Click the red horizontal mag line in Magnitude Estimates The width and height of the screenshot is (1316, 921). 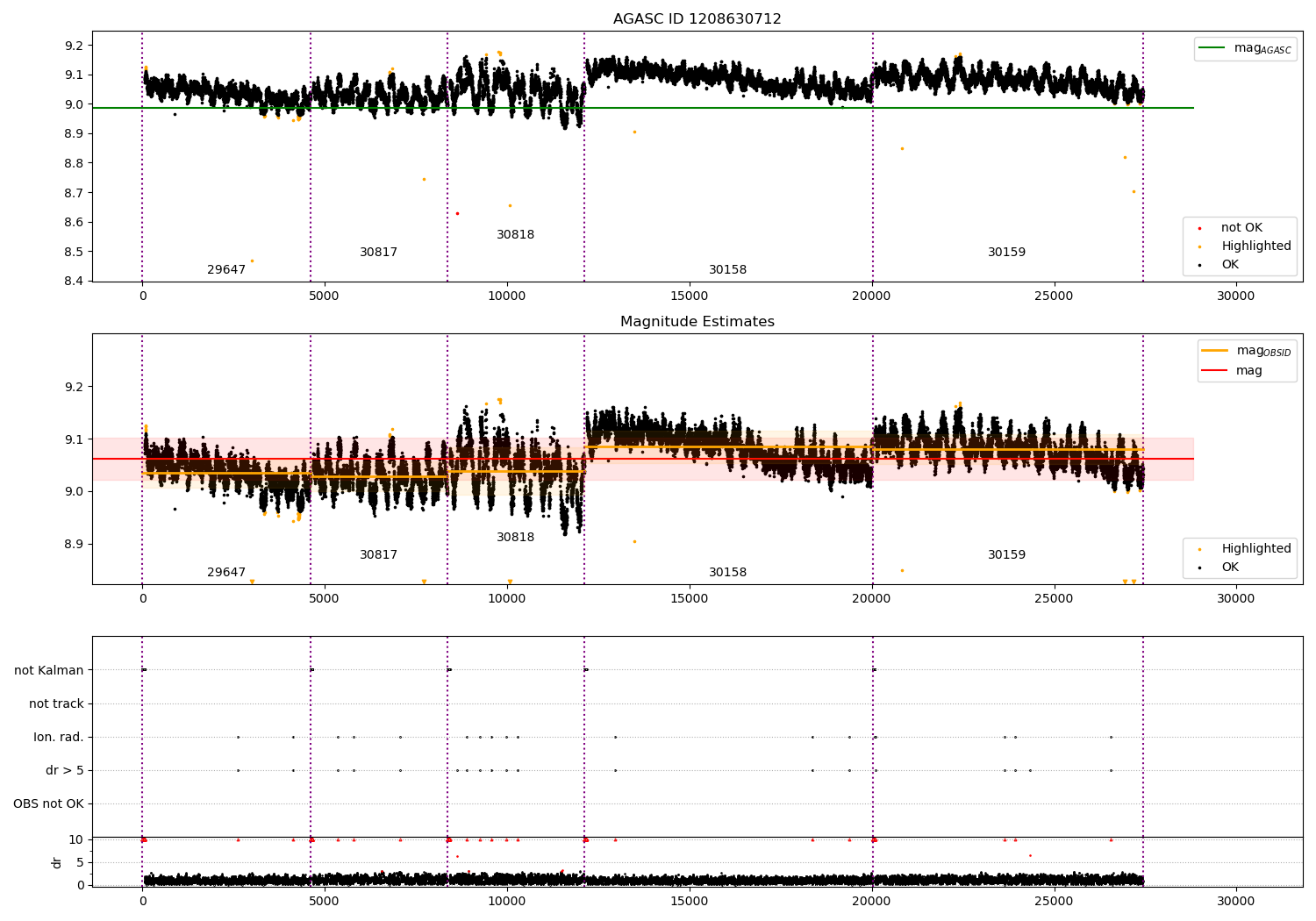pos(642,459)
